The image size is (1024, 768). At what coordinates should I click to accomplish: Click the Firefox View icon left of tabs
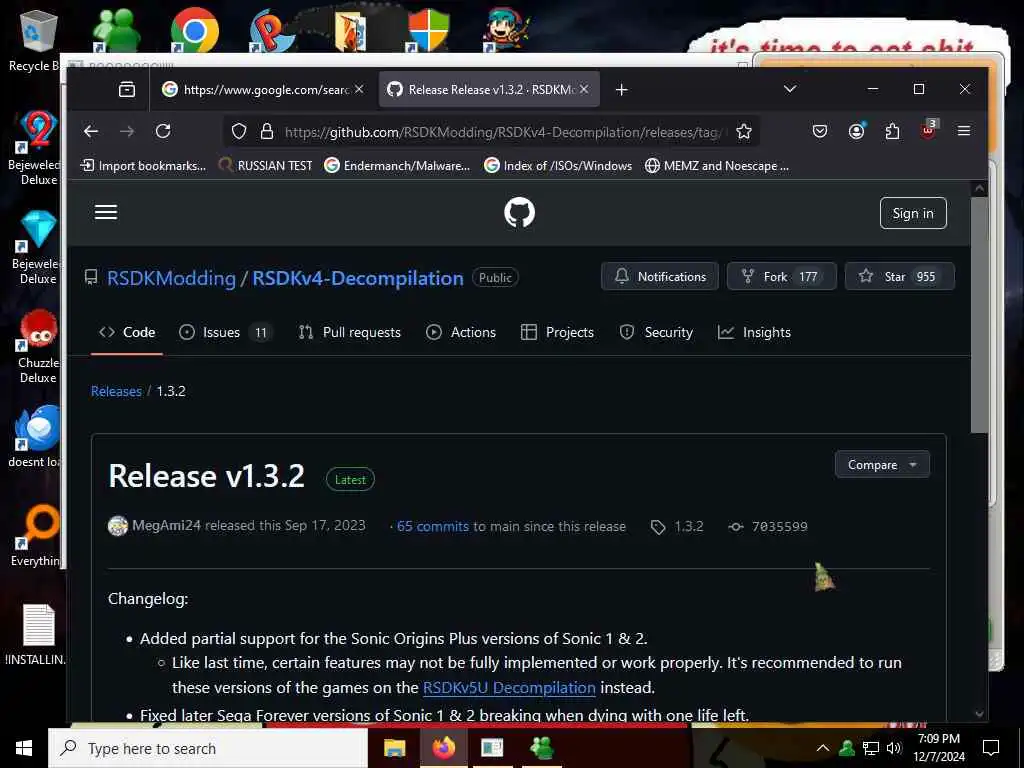click(127, 89)
